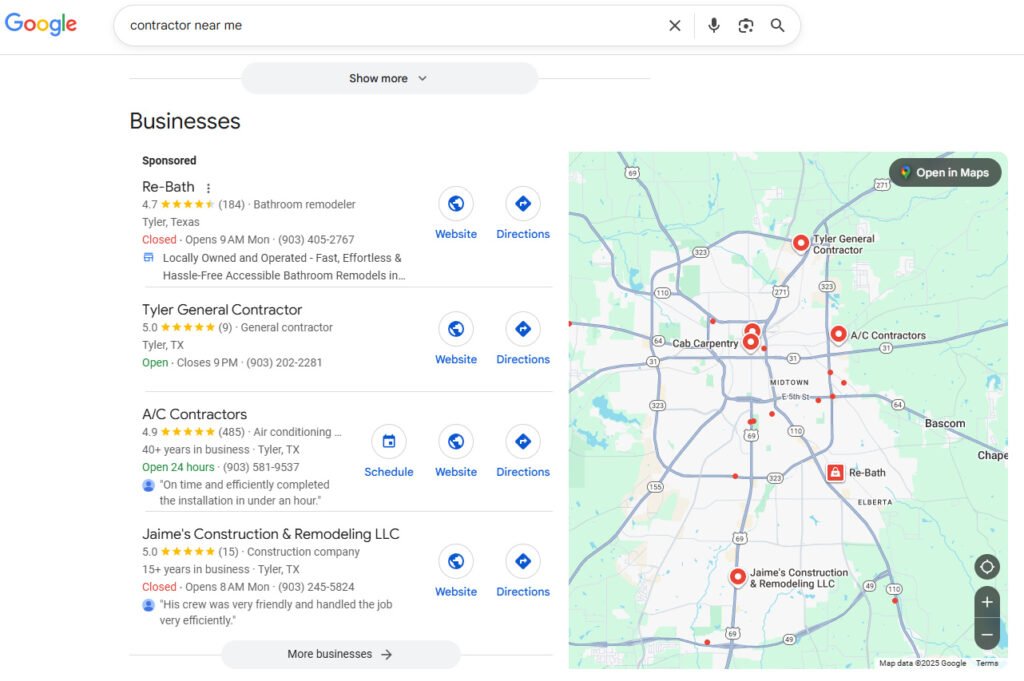Click the Jaime's Construction map marker
Screen dimensions: 1024x681
[x=737, y=575]
